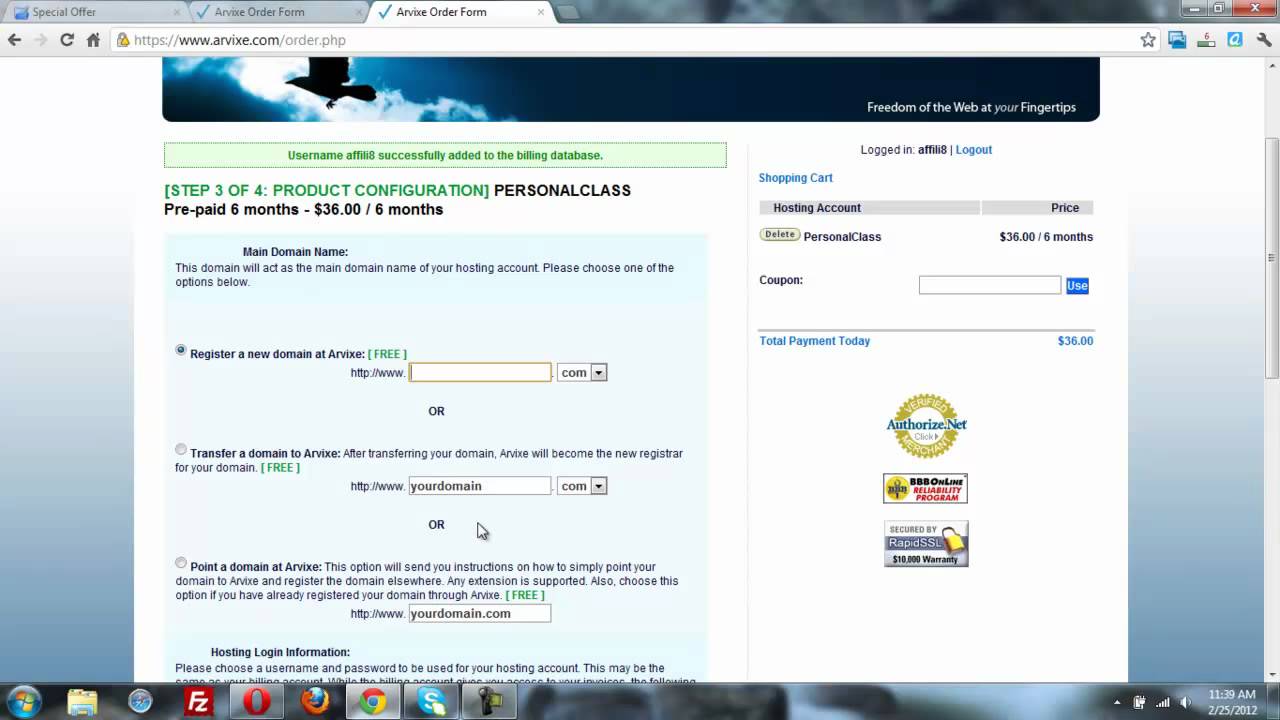The image size is (1280, 720).
Task: Click the Shopping Cart heading link
Action: tap(796, 178)
